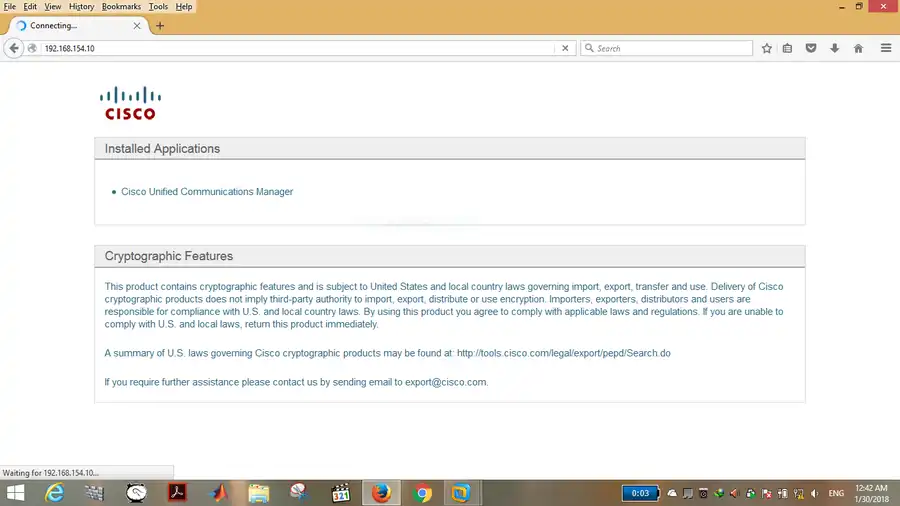Open the Tools menu

click(158, 6)
